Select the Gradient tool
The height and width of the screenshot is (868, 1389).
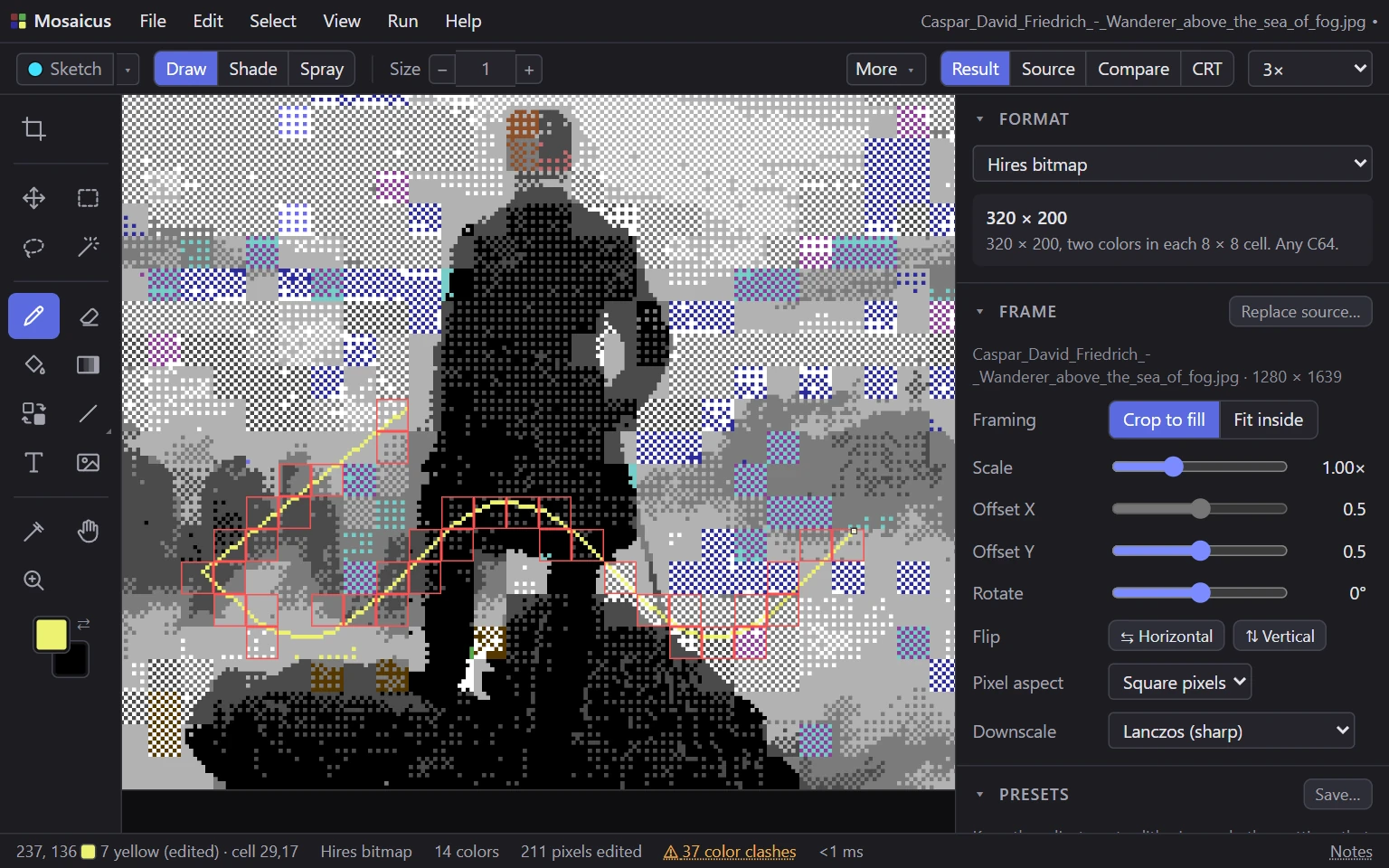pos(88,365)
